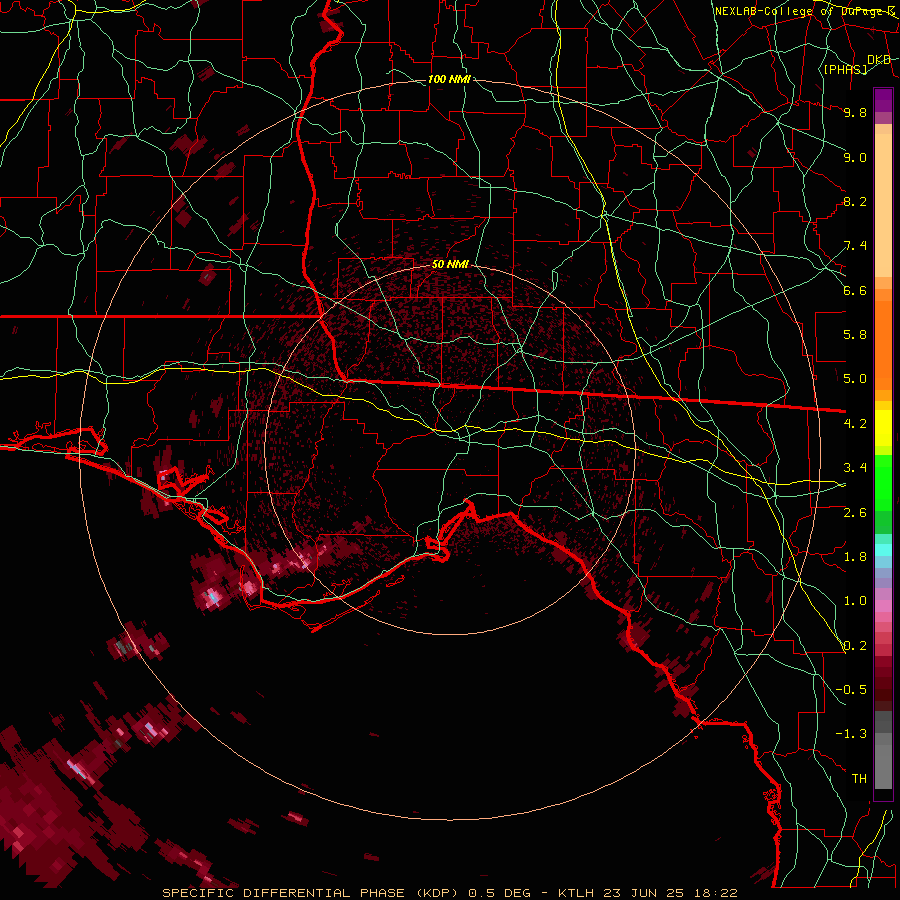The image size is (900, 900).
Task: Pick the bright green segment on the color bar
Action: tap(883, 483)
